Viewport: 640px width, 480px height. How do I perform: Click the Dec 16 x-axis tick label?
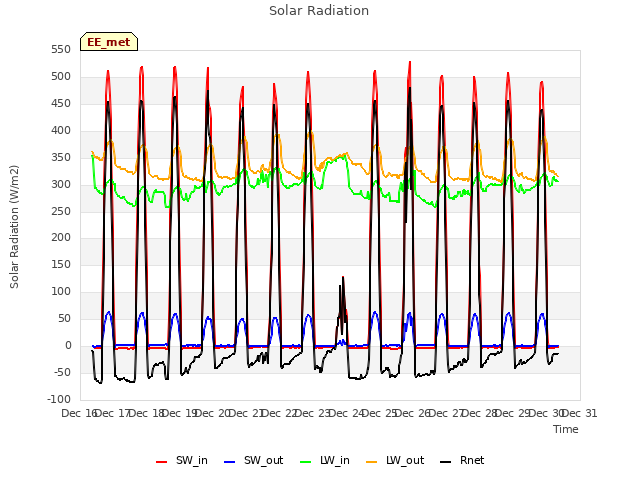coord(79,413)
